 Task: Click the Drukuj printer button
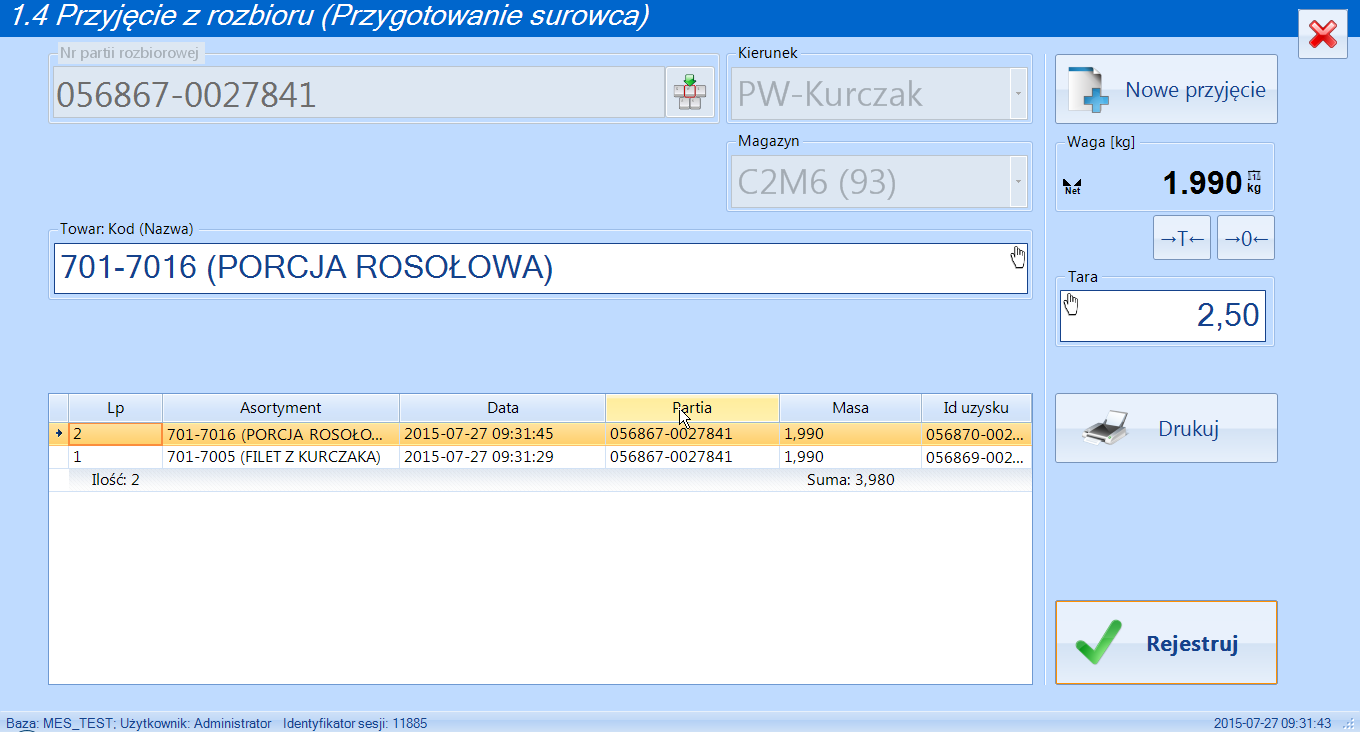(x=1166, y=428)
